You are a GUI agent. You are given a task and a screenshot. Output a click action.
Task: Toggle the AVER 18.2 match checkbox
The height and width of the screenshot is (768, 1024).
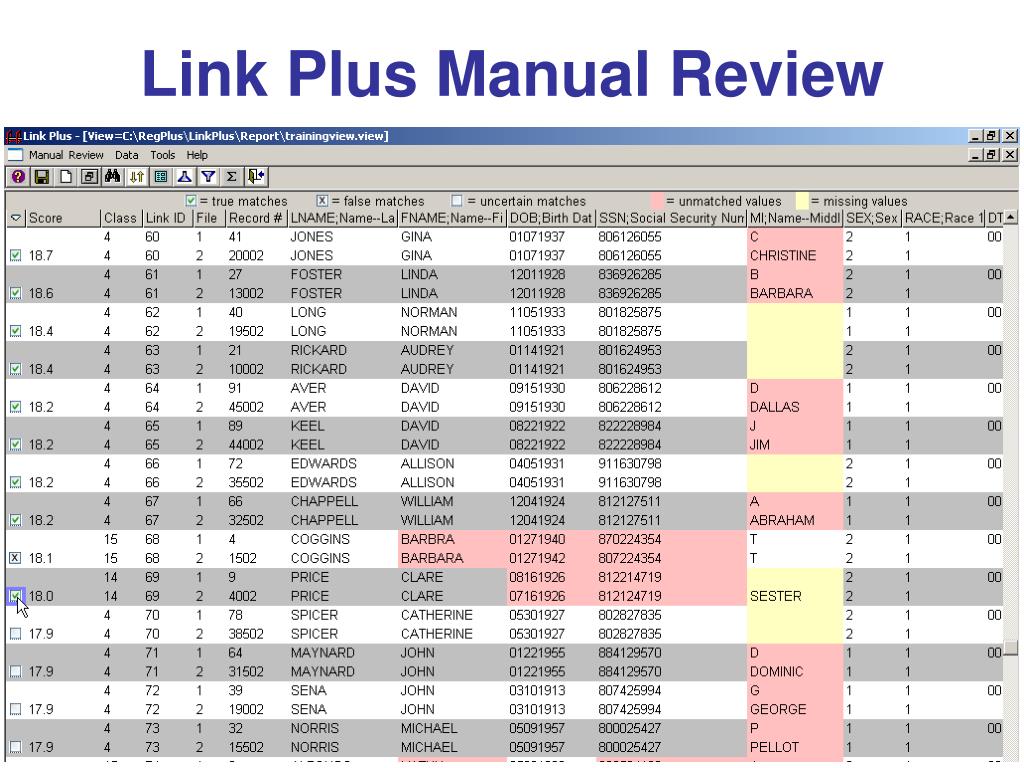(16, 408)
